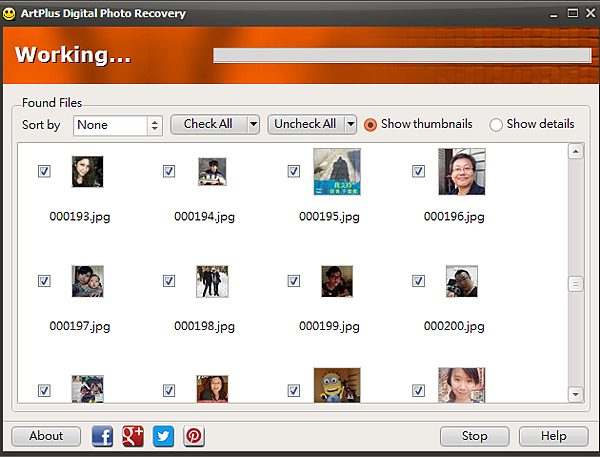Click the scrollbar down arrow in file list
600x457 pixels.
(576, 394)
